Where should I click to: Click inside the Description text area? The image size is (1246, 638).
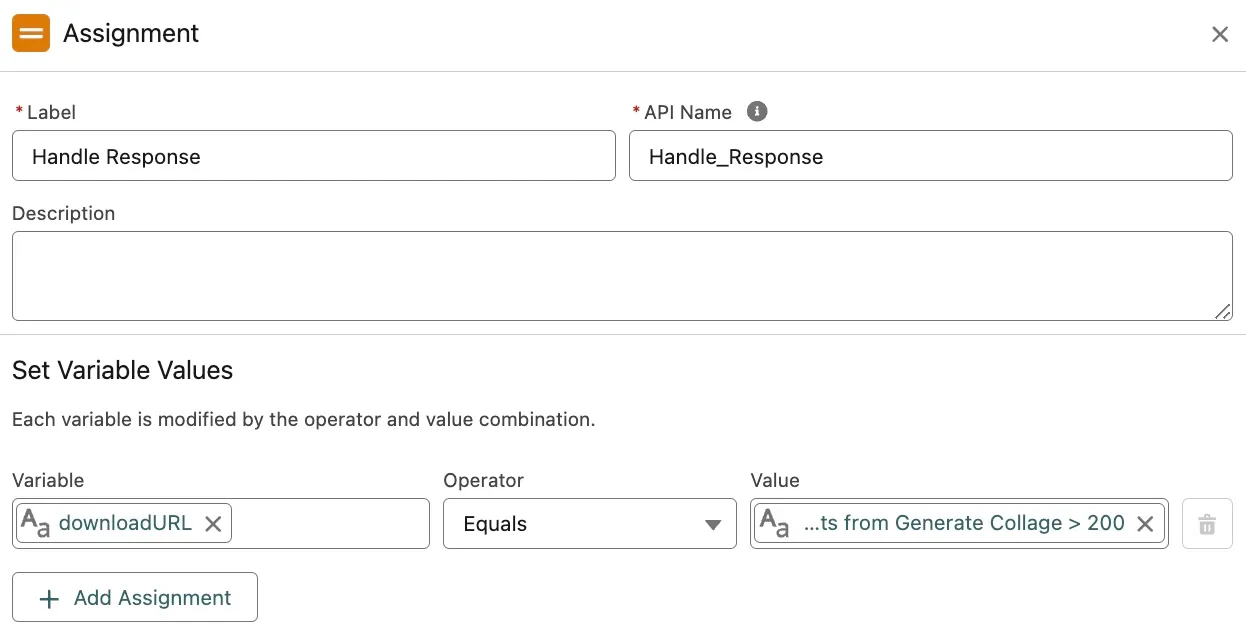[x=620, y=276]
